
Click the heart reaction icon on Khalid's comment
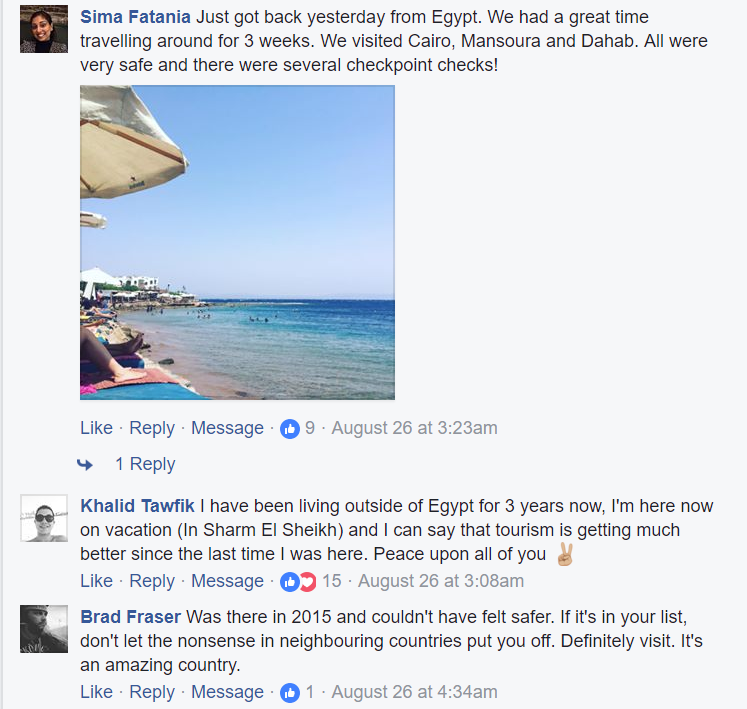click(309, 582)
